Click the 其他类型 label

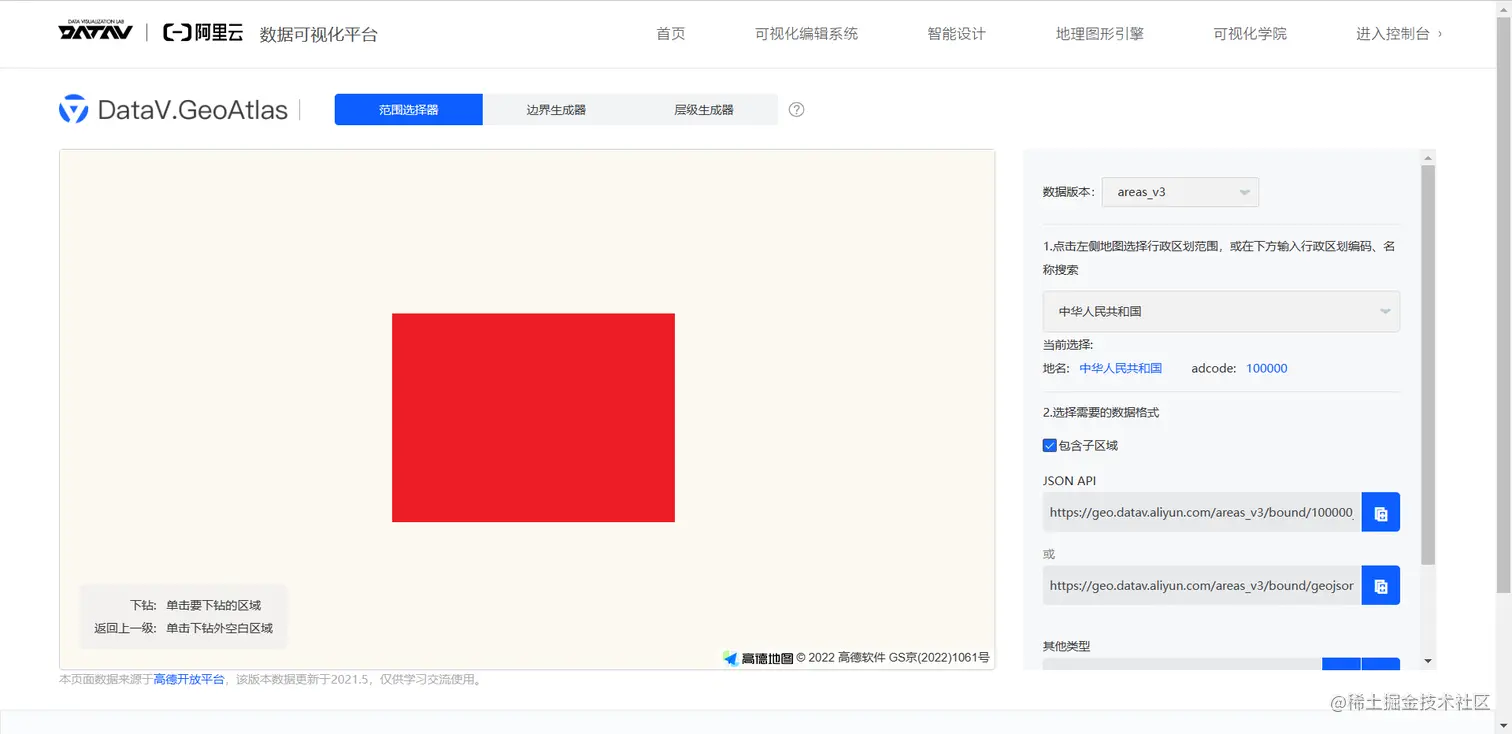(x=1066, y=646)
